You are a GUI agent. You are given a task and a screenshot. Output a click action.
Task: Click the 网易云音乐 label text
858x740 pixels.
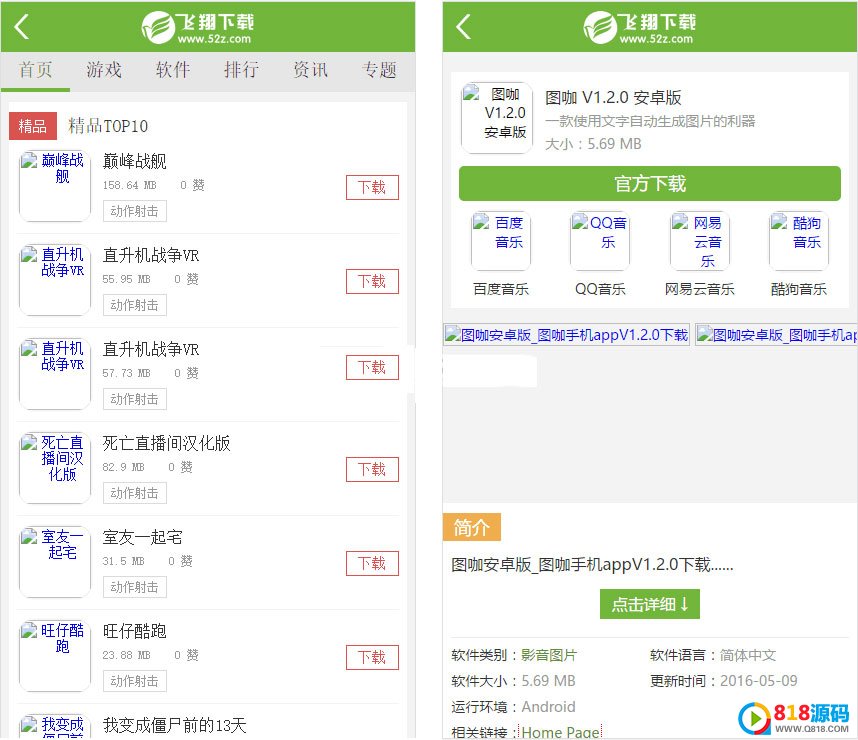tap(700, 289)
